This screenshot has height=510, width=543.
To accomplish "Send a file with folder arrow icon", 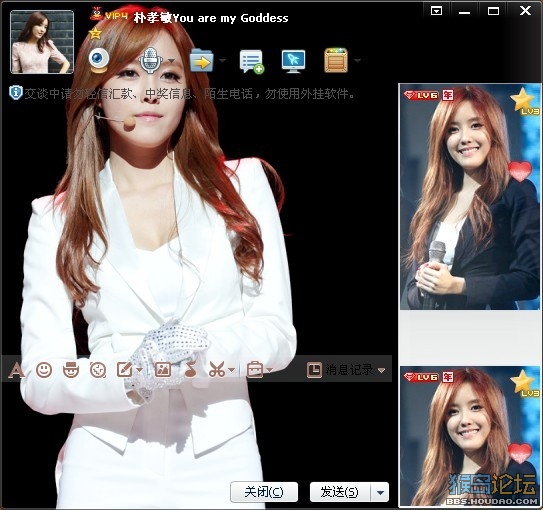I will [202, 60].
